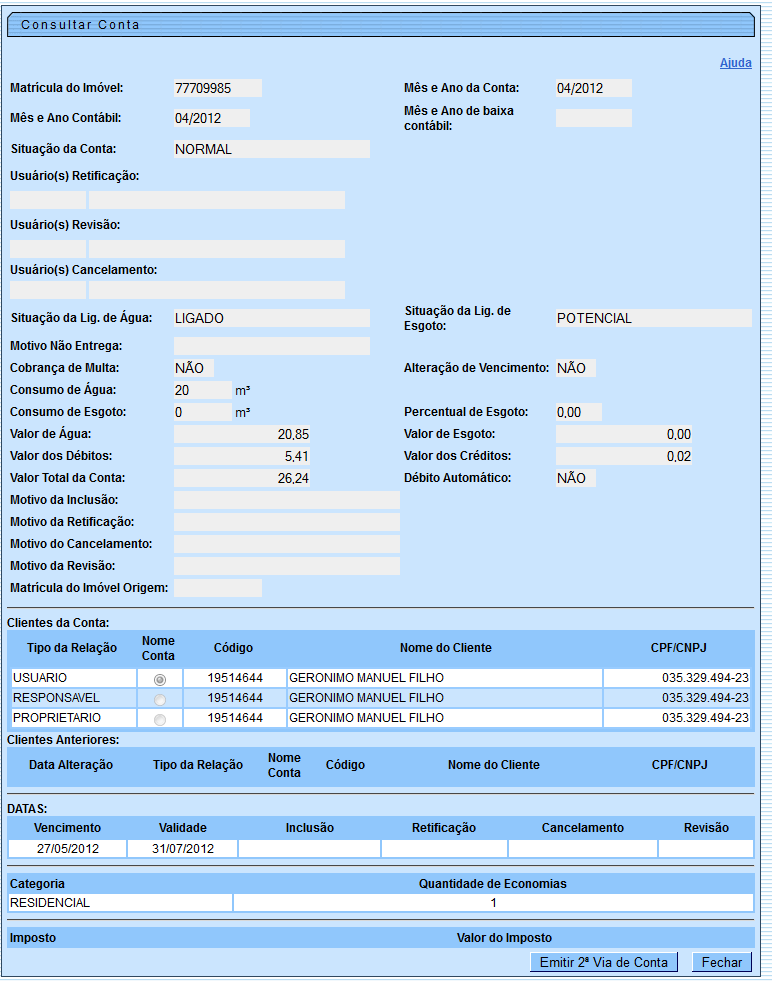Click the Situação da Lig. de Água field
775x995 pixels.
coord(271,318)
